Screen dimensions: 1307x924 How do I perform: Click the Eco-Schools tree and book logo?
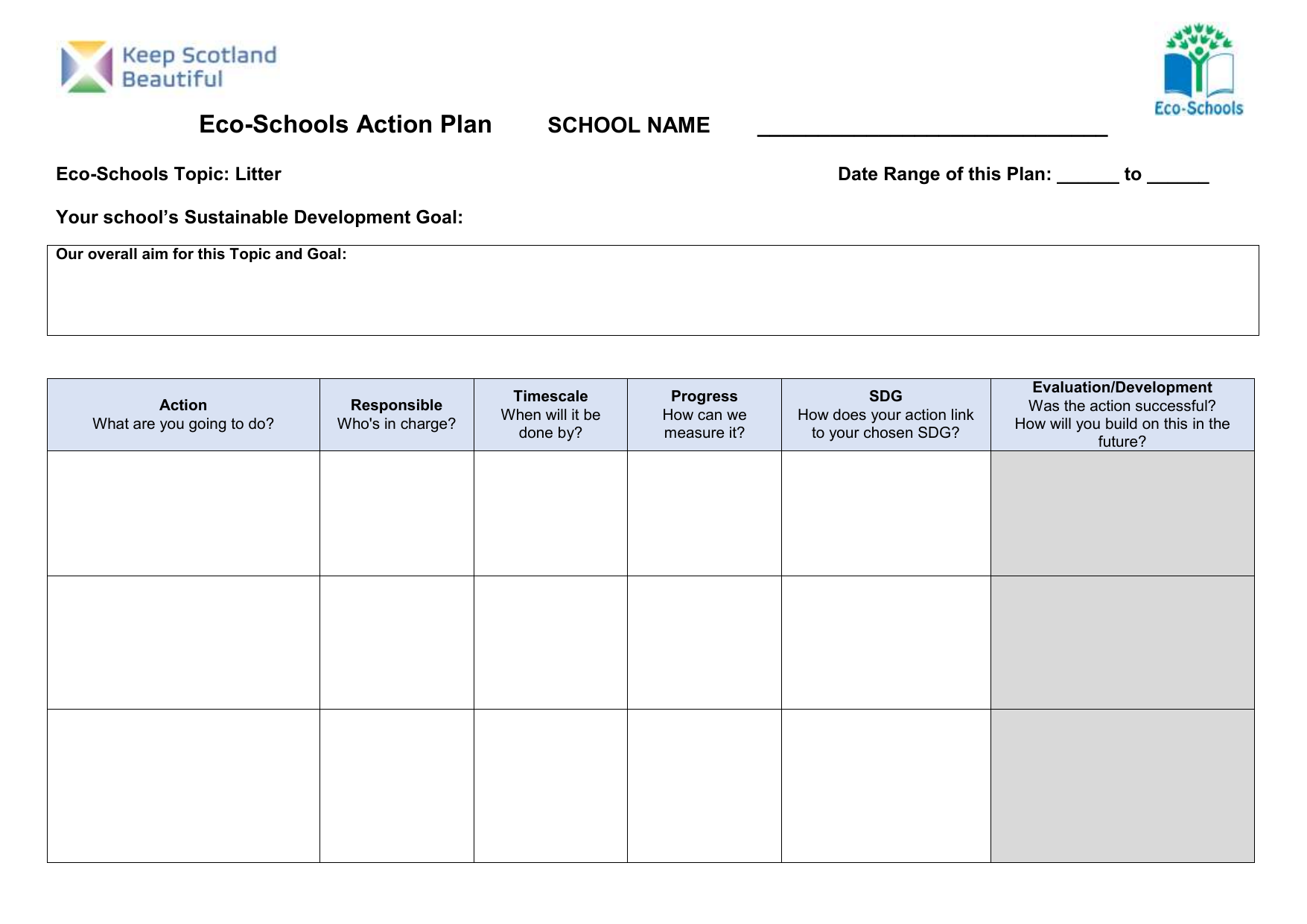coord(1199,70)
